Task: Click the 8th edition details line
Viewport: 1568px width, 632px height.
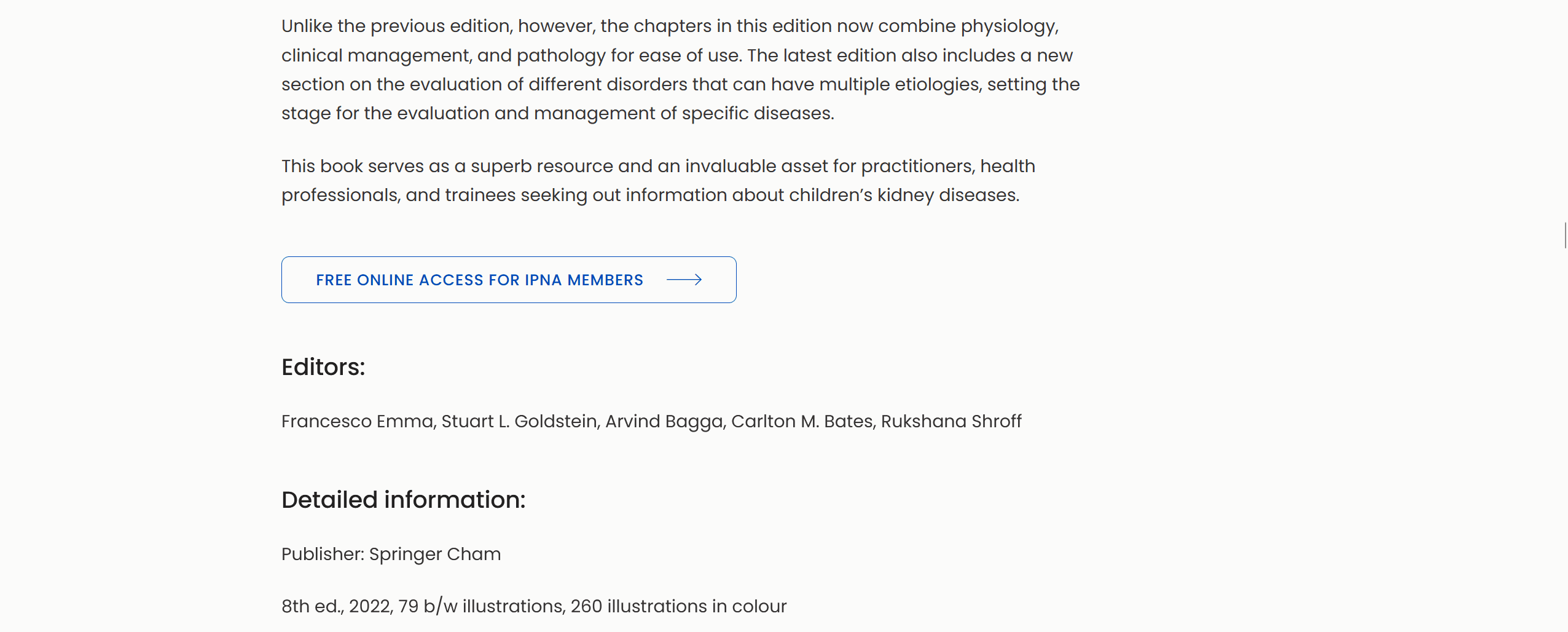Action: click(534, 606)
